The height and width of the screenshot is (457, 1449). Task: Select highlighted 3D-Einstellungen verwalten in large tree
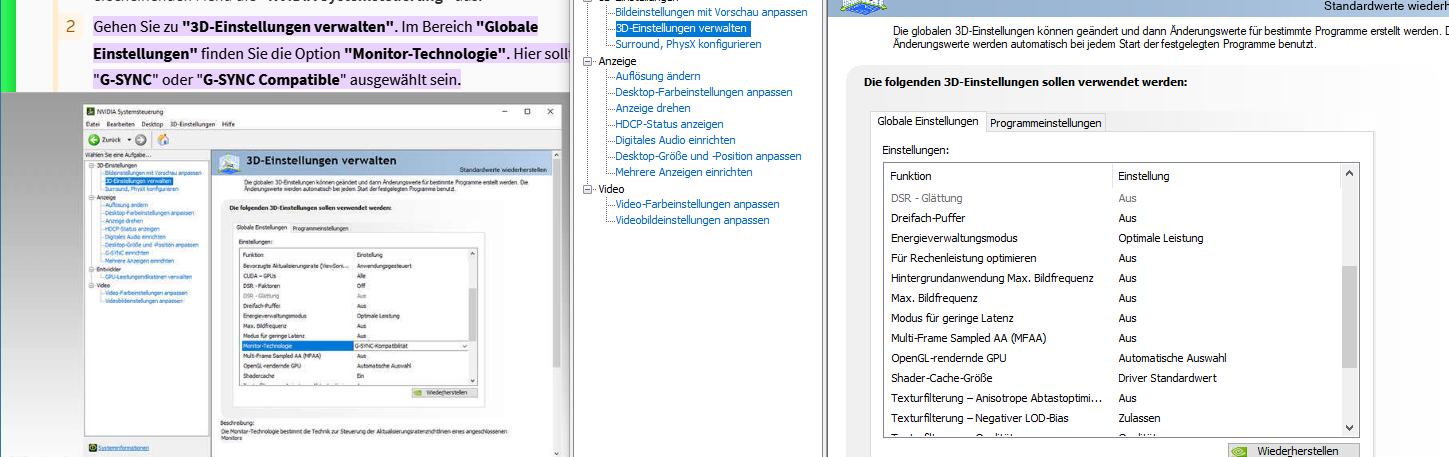(x=682, y=28)
